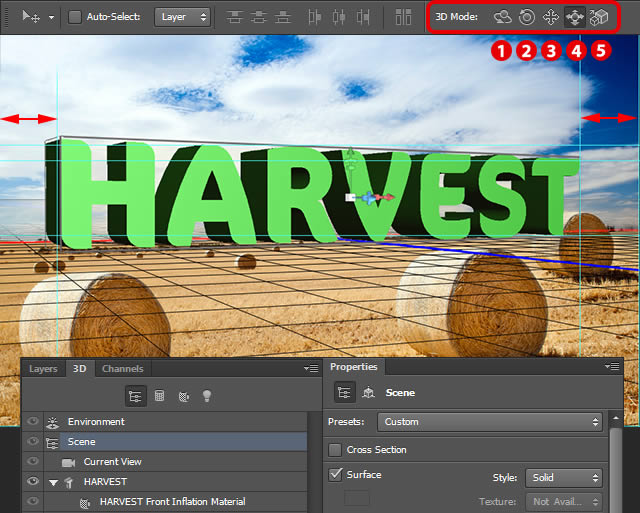Open the Presets Custom dropdown
640x513 pixels.
click(x=490, y=422)
